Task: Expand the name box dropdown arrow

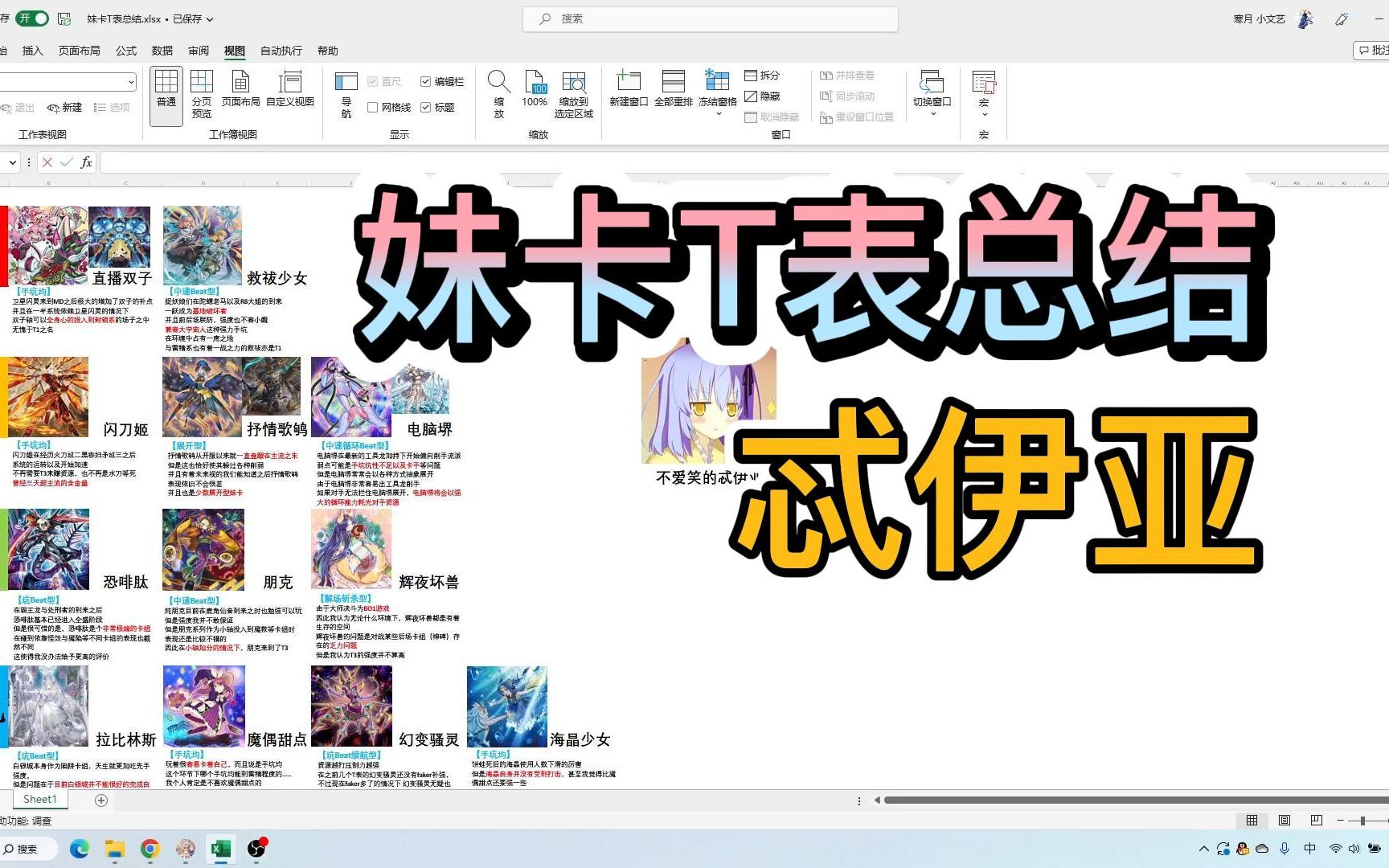Action: [12, 162]
